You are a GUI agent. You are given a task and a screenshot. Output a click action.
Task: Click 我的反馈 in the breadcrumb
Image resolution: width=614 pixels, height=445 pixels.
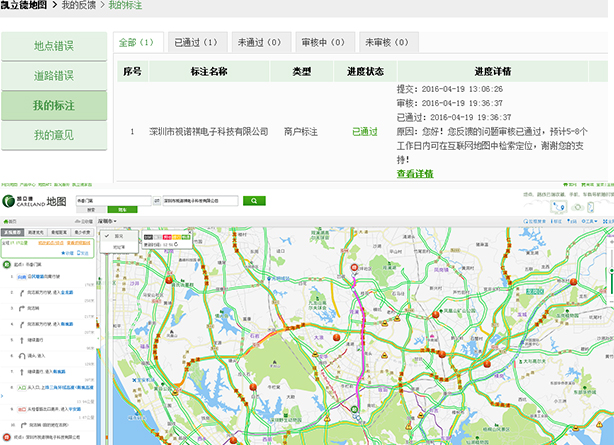tap(79, 5)
